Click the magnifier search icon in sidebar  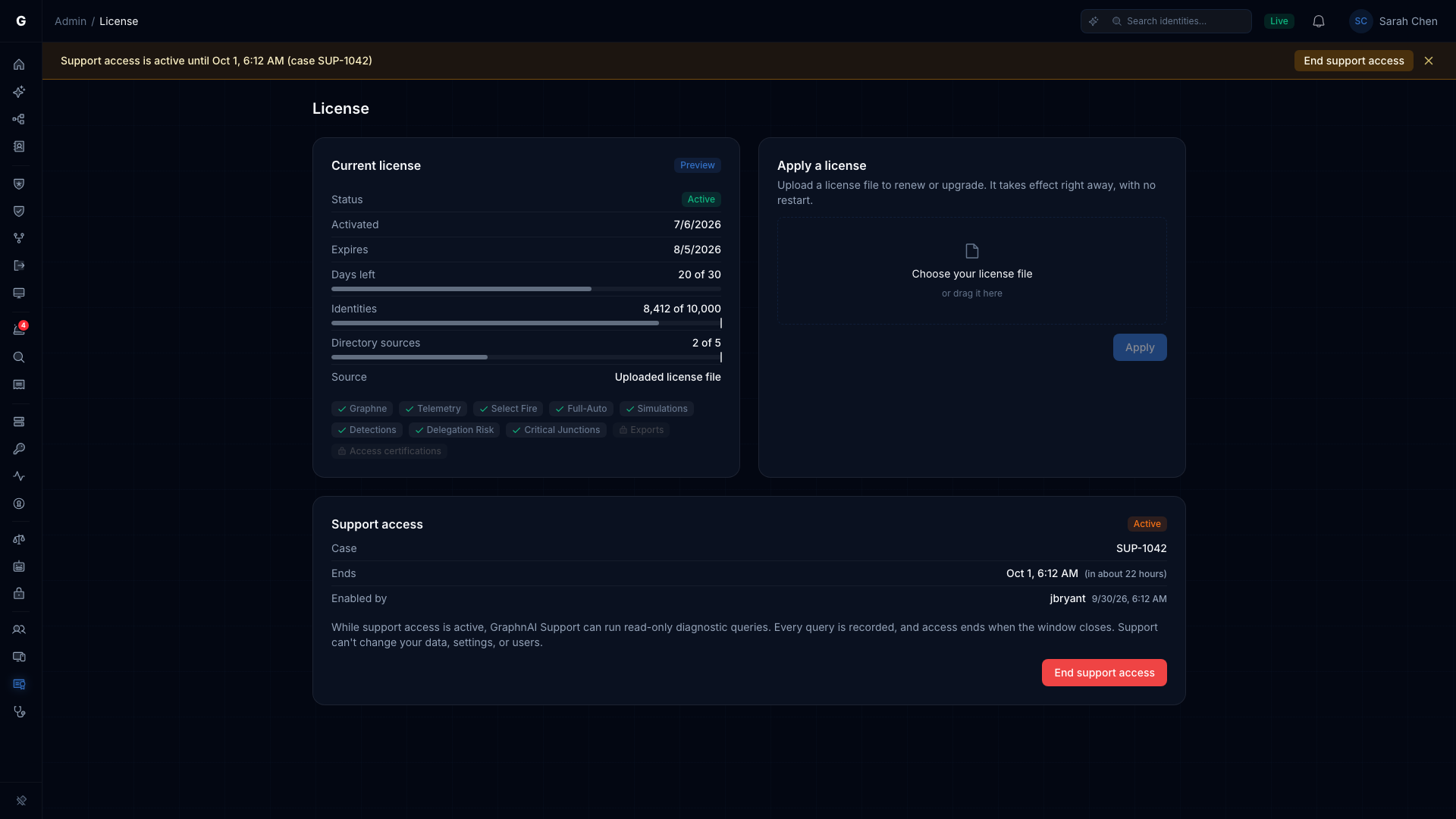pos(19,357)
